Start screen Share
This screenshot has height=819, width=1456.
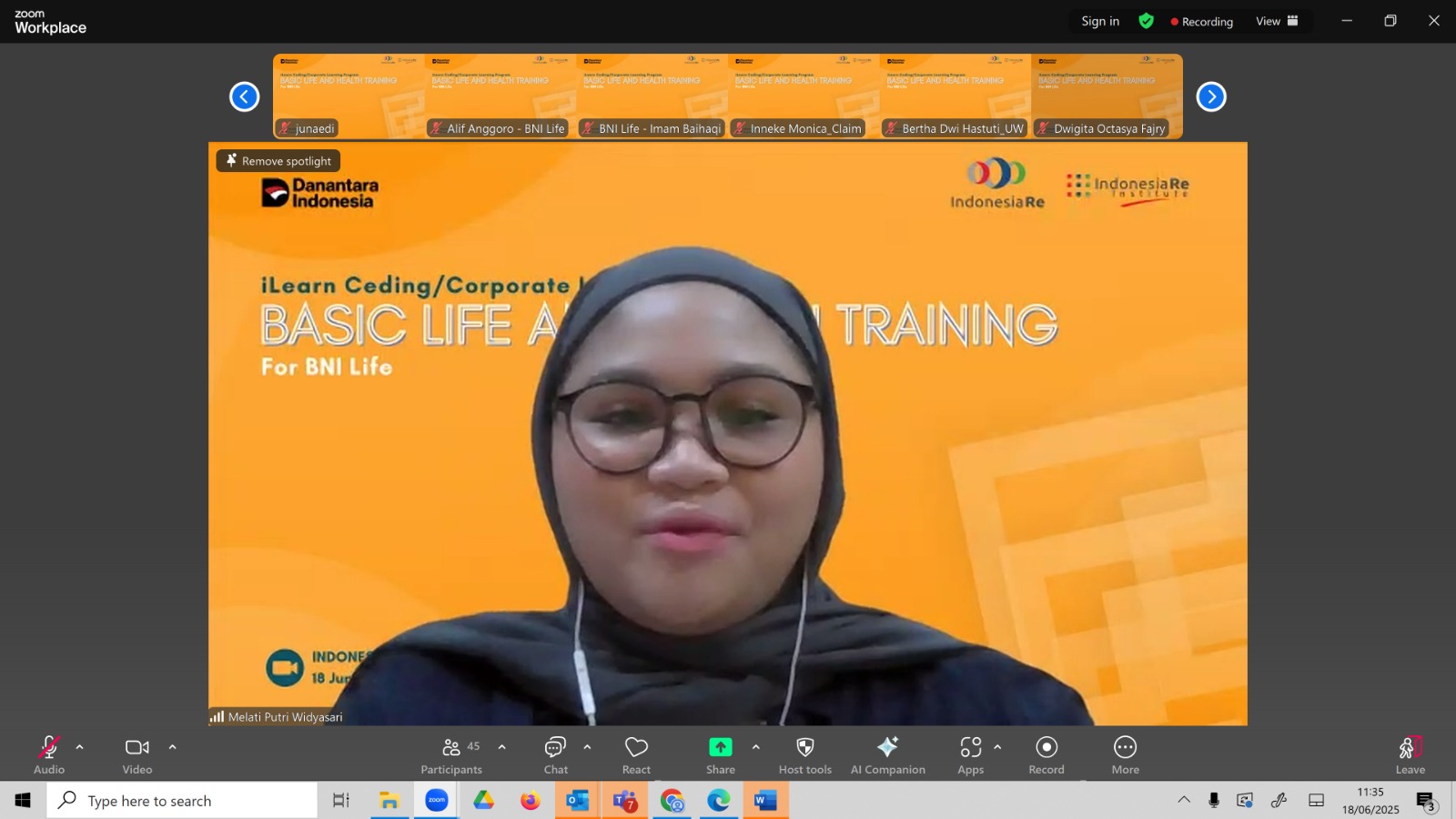pyautogui.click(x=721, y=755)
